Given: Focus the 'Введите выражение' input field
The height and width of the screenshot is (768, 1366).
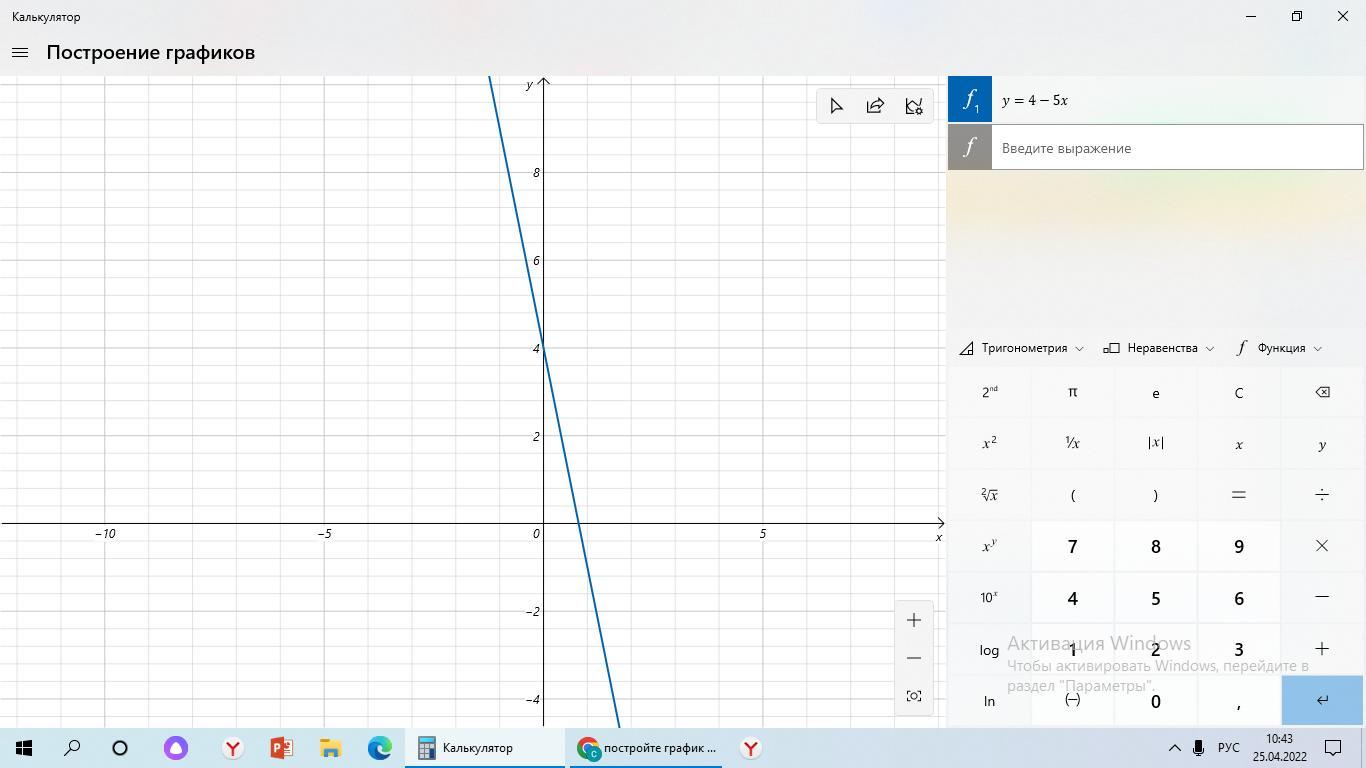Looking at the screenshot, I should pos(1177,148).
